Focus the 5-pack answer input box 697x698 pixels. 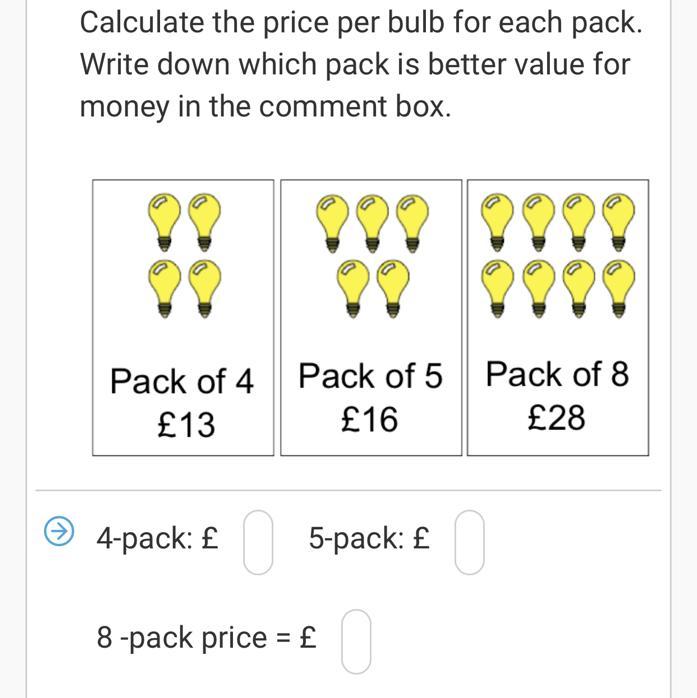(470, 541)
